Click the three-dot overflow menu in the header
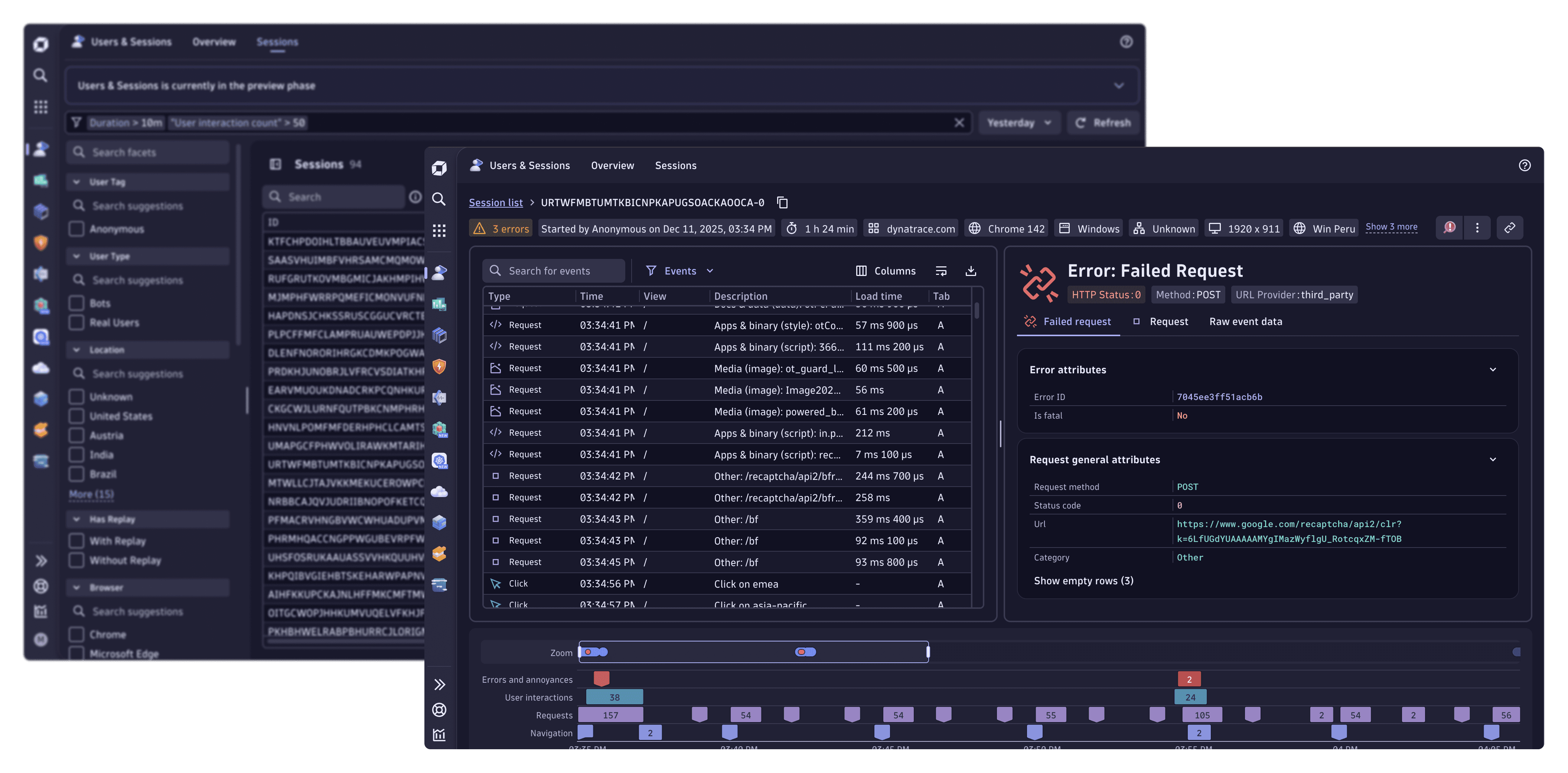This screenshot has width=1568, height=773. [x=1477, y=227]
